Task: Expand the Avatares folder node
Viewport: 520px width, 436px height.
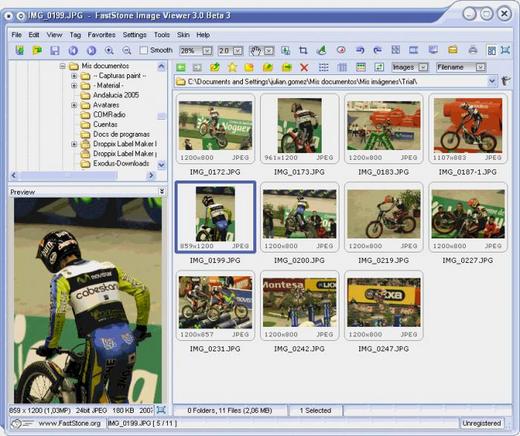Action: 74,105
